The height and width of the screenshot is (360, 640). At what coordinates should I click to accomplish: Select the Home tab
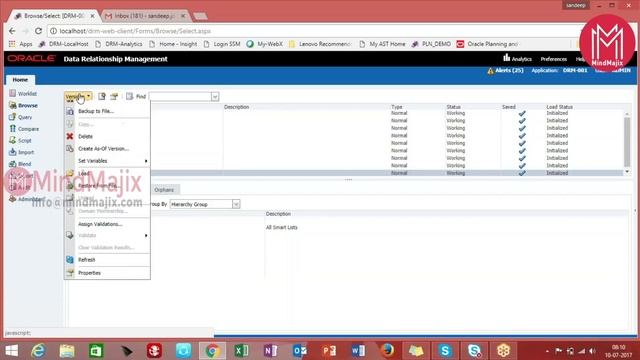pyautogui.click(x=20, y=80)
